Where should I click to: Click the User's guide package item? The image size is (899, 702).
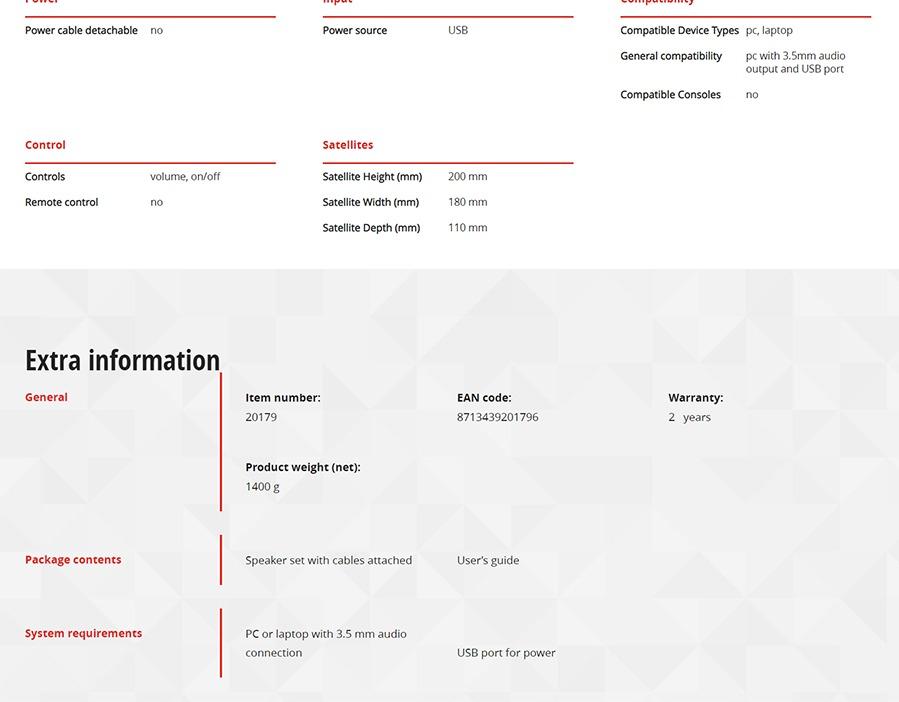coord(488,561)
